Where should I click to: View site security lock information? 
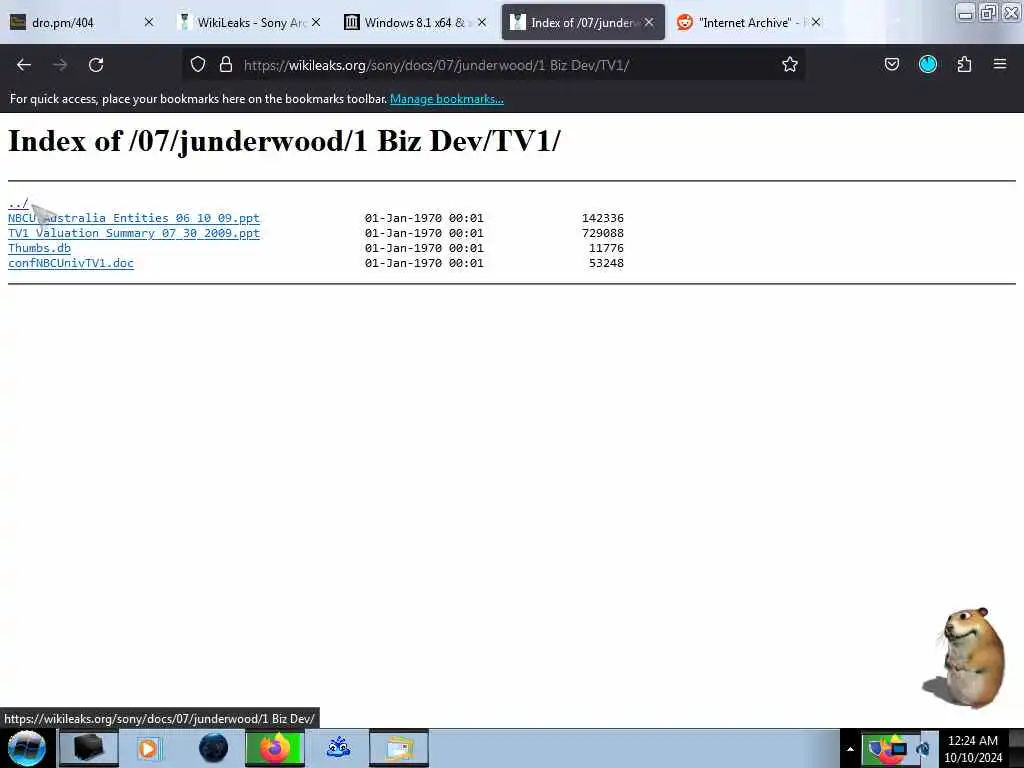(226, 64)
